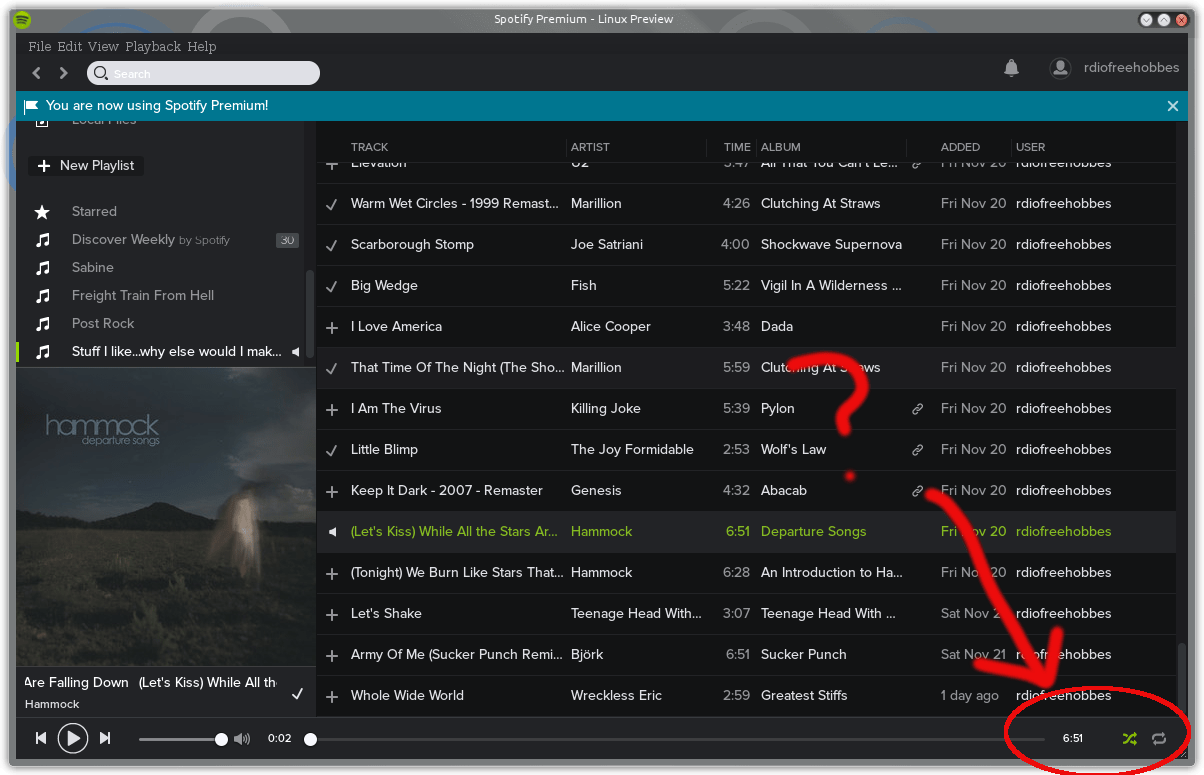Go forward with the right arrow
This screenshot has height=775, width=1204.
coord(63,73)
